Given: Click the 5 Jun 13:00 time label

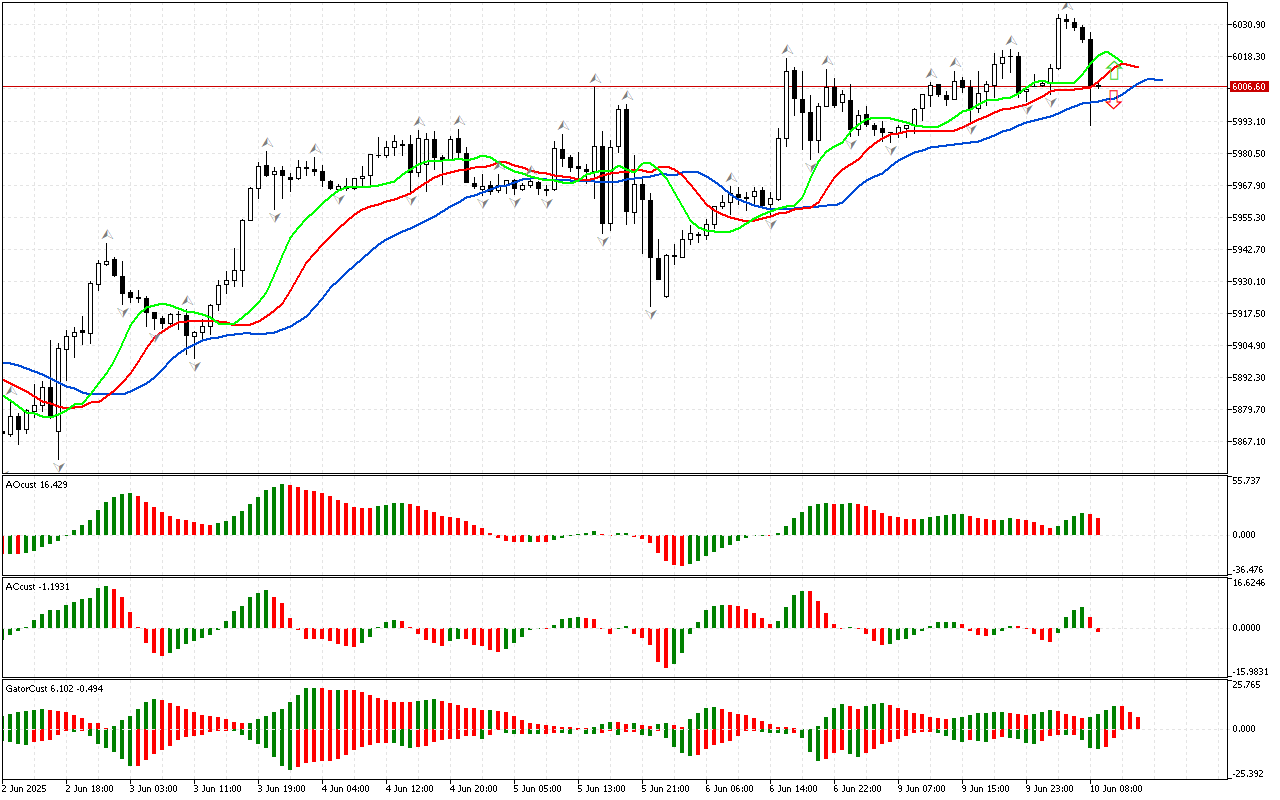Looking at the screenshot, I should pyautogui.click(x=601, y=788).
